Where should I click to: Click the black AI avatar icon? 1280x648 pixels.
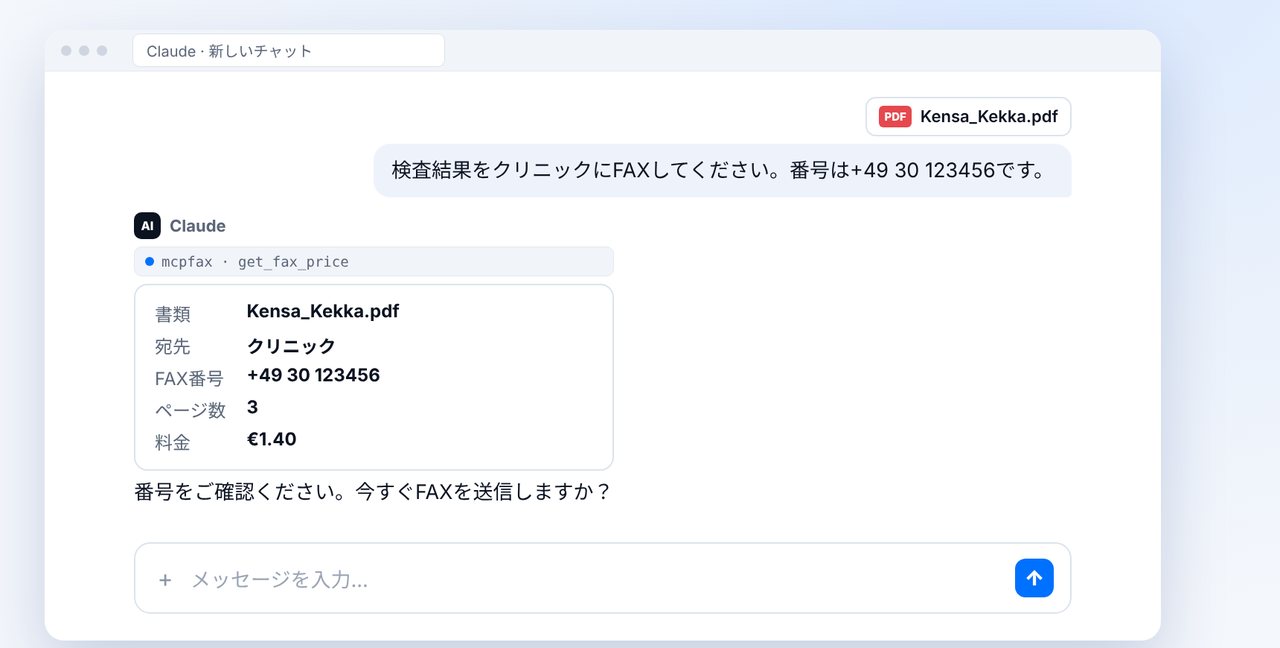click(147, 226)
